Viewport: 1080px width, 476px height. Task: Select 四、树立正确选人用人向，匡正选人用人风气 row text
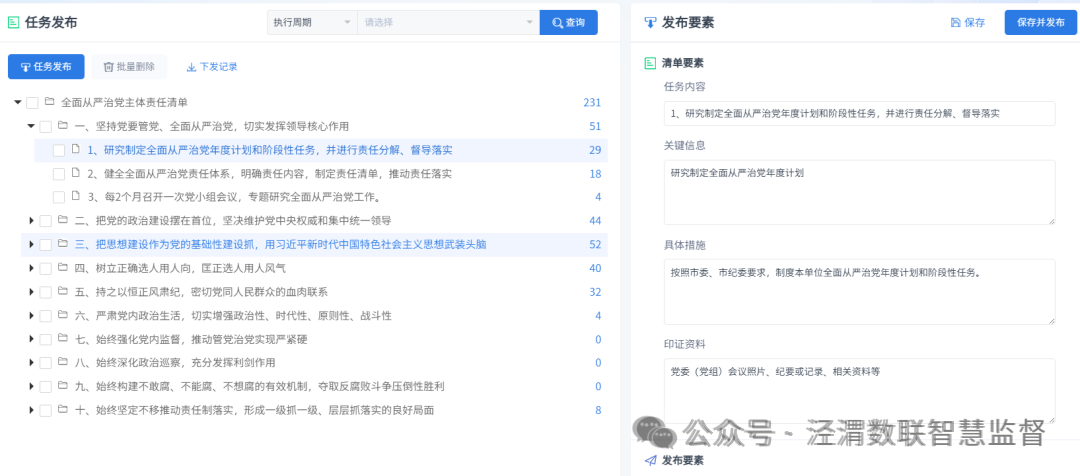tap(180, 268)
